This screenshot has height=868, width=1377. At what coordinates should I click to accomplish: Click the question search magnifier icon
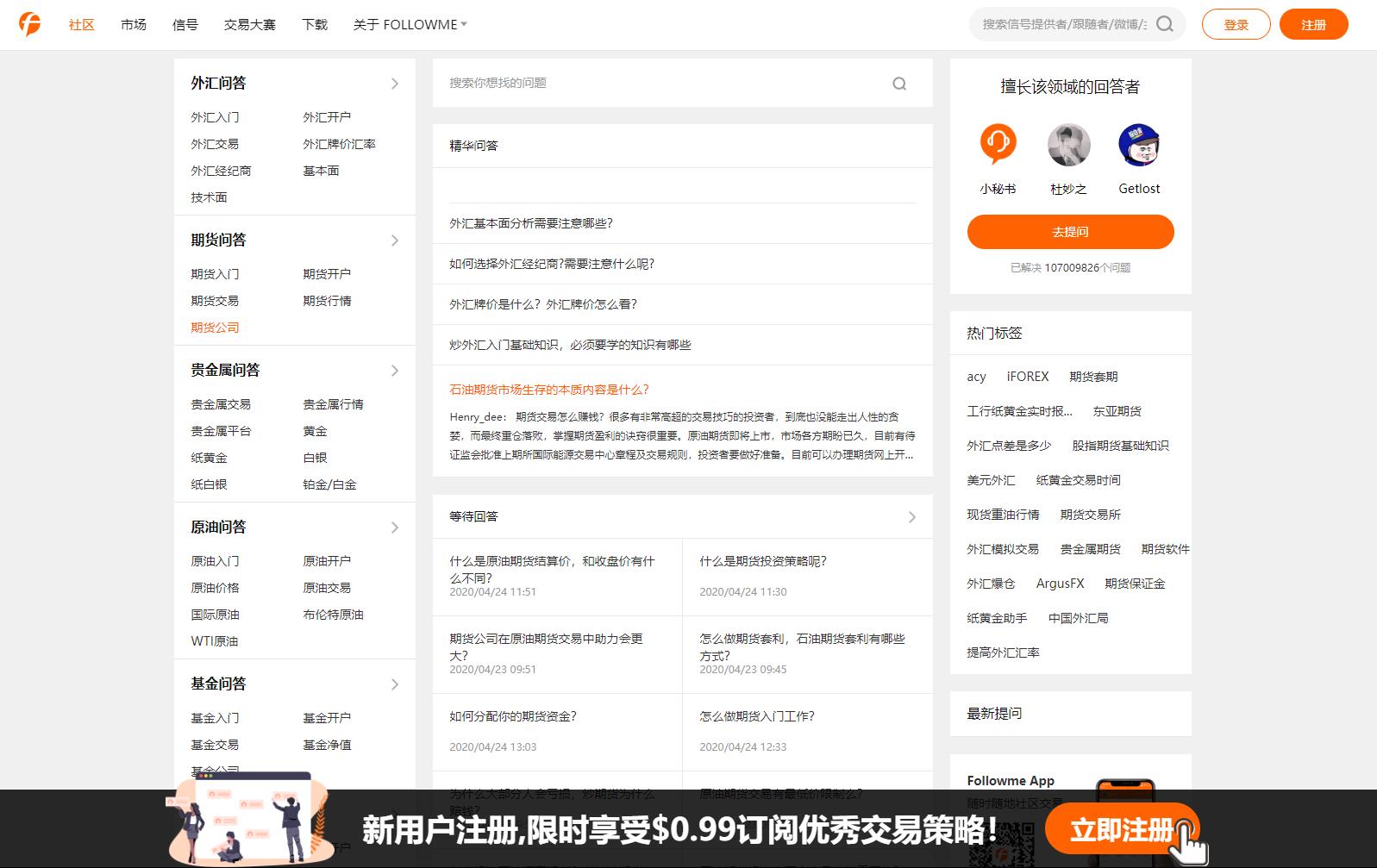click(x=899, y=84)
